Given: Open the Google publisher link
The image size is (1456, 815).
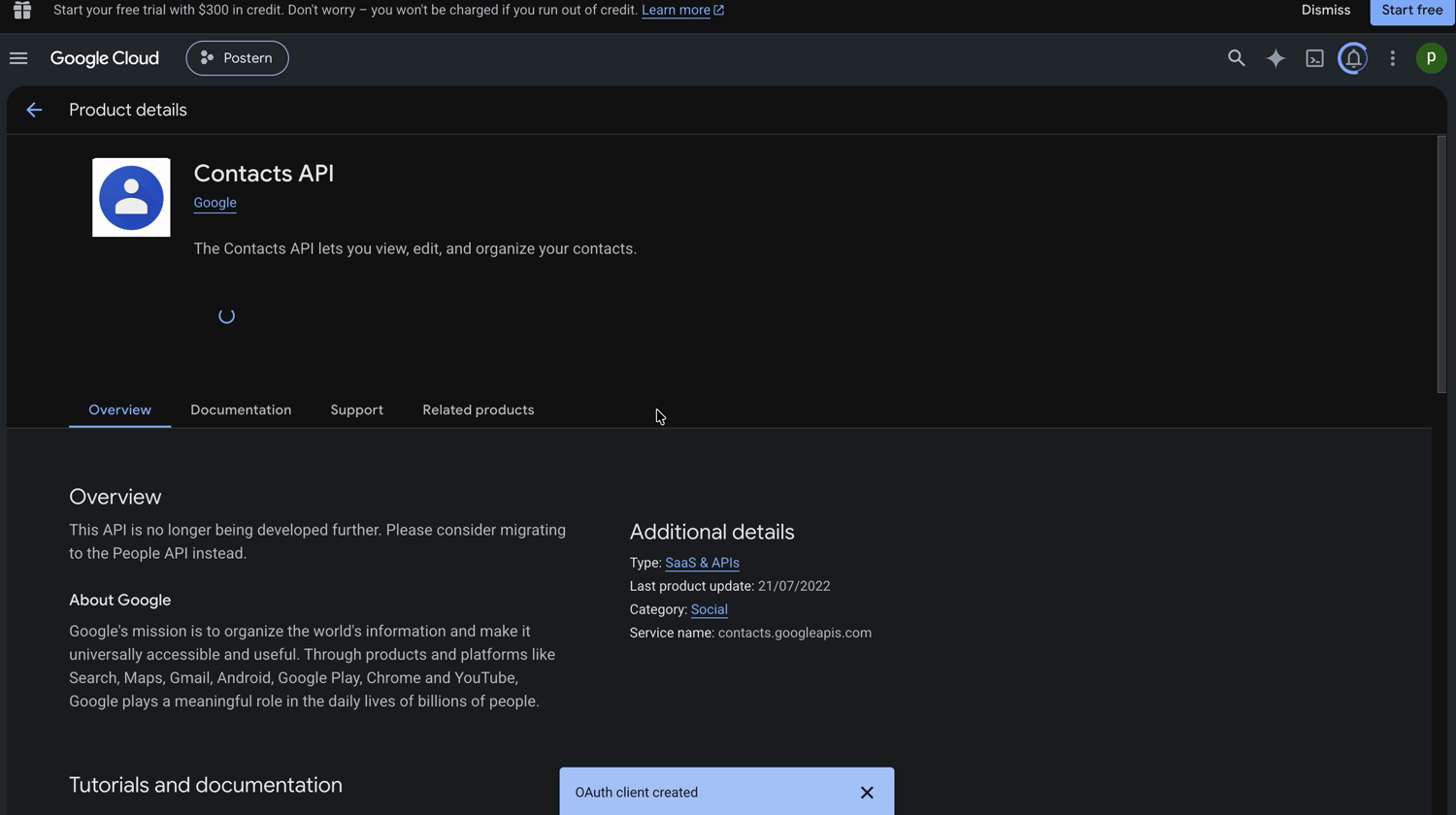Looking at the screenshot, I should [x=215, y=203].
